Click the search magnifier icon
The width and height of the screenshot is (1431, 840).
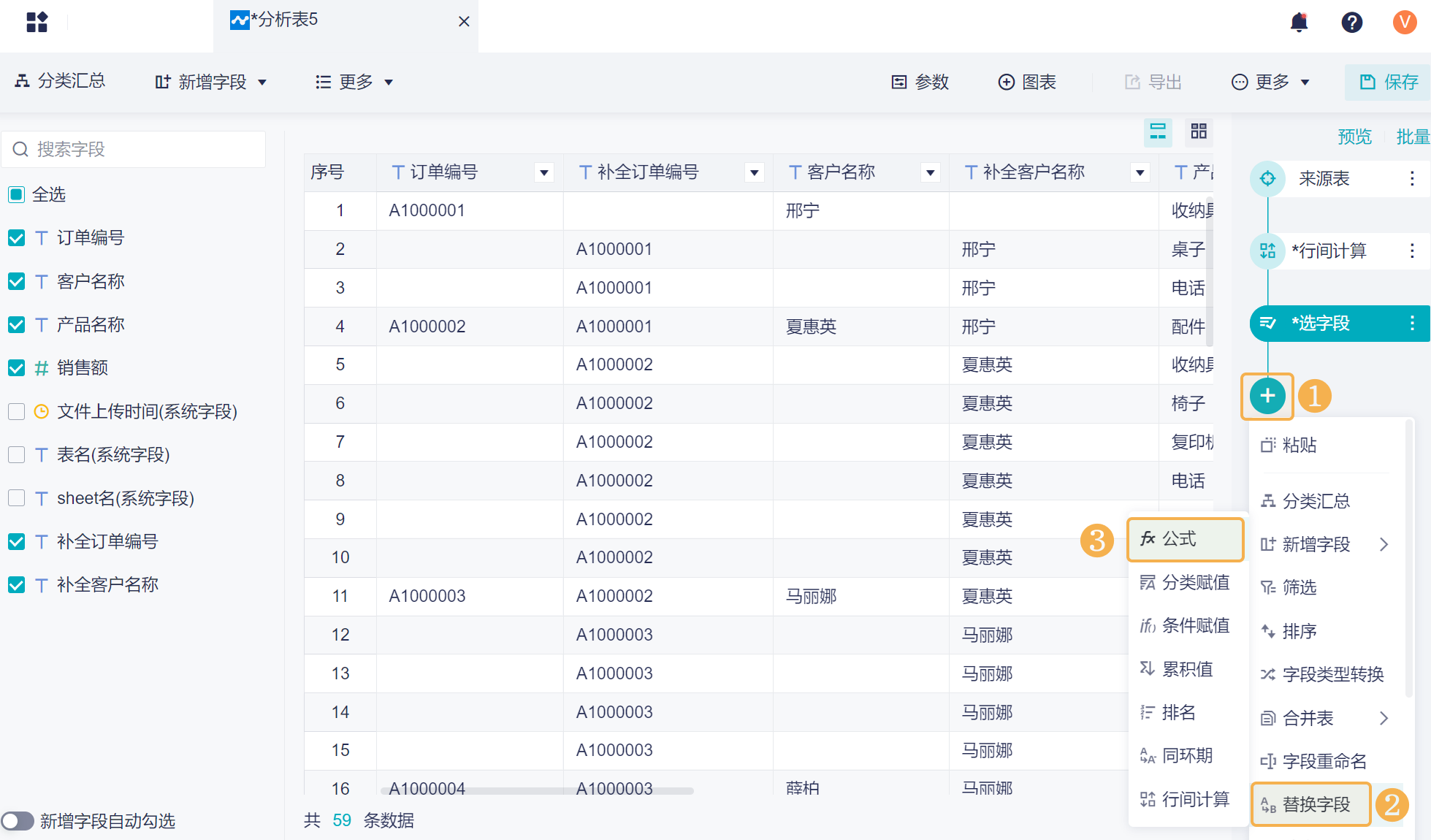(x=20, y=150)
